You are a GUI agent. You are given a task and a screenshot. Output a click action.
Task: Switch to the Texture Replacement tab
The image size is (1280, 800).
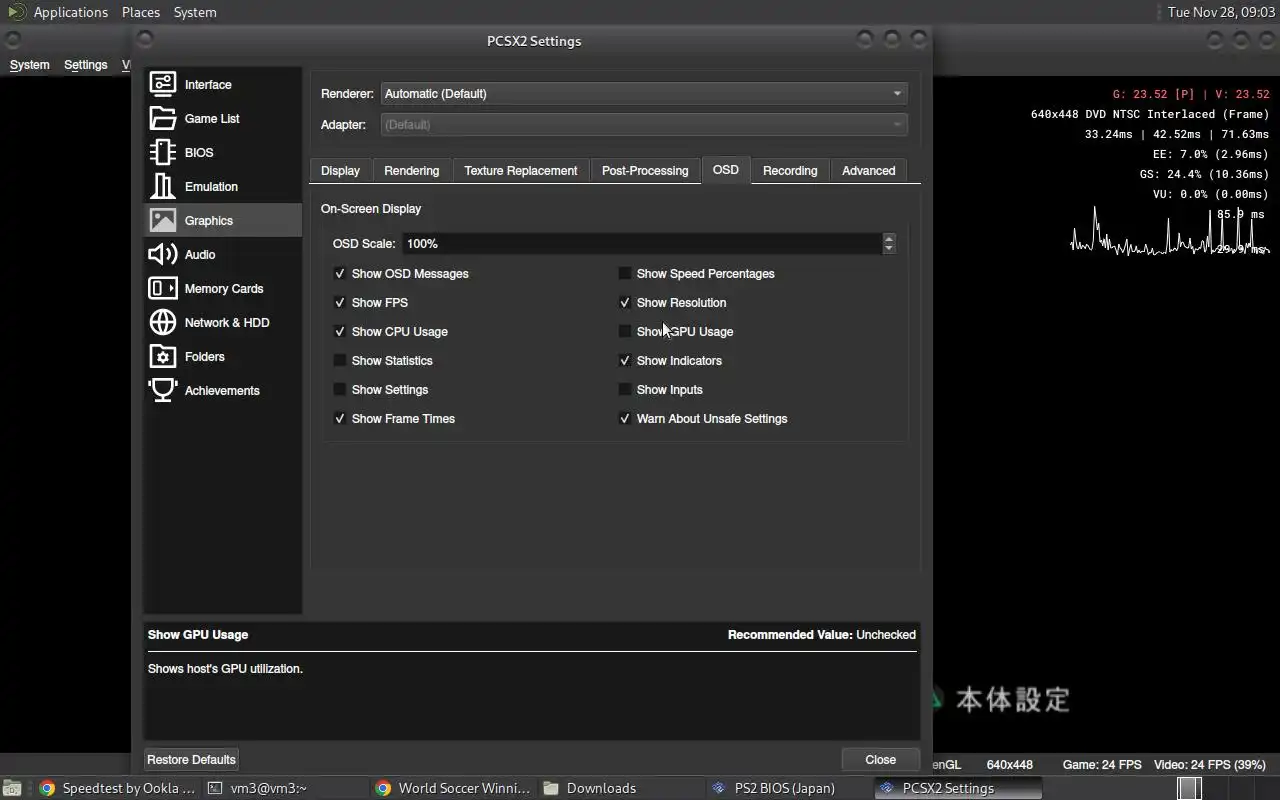520,170
